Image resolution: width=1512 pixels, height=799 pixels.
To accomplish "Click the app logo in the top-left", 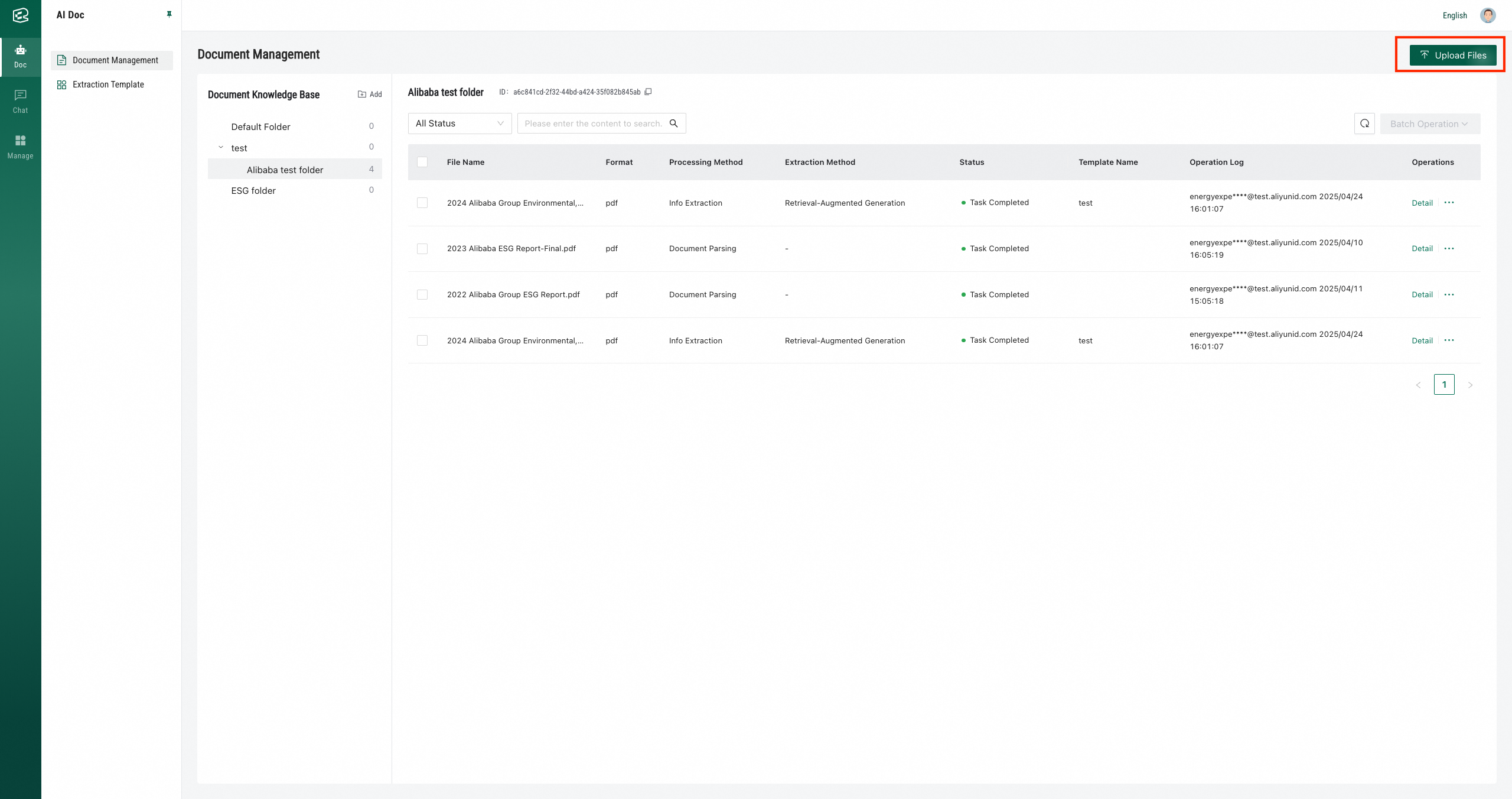I will [20, 15].
